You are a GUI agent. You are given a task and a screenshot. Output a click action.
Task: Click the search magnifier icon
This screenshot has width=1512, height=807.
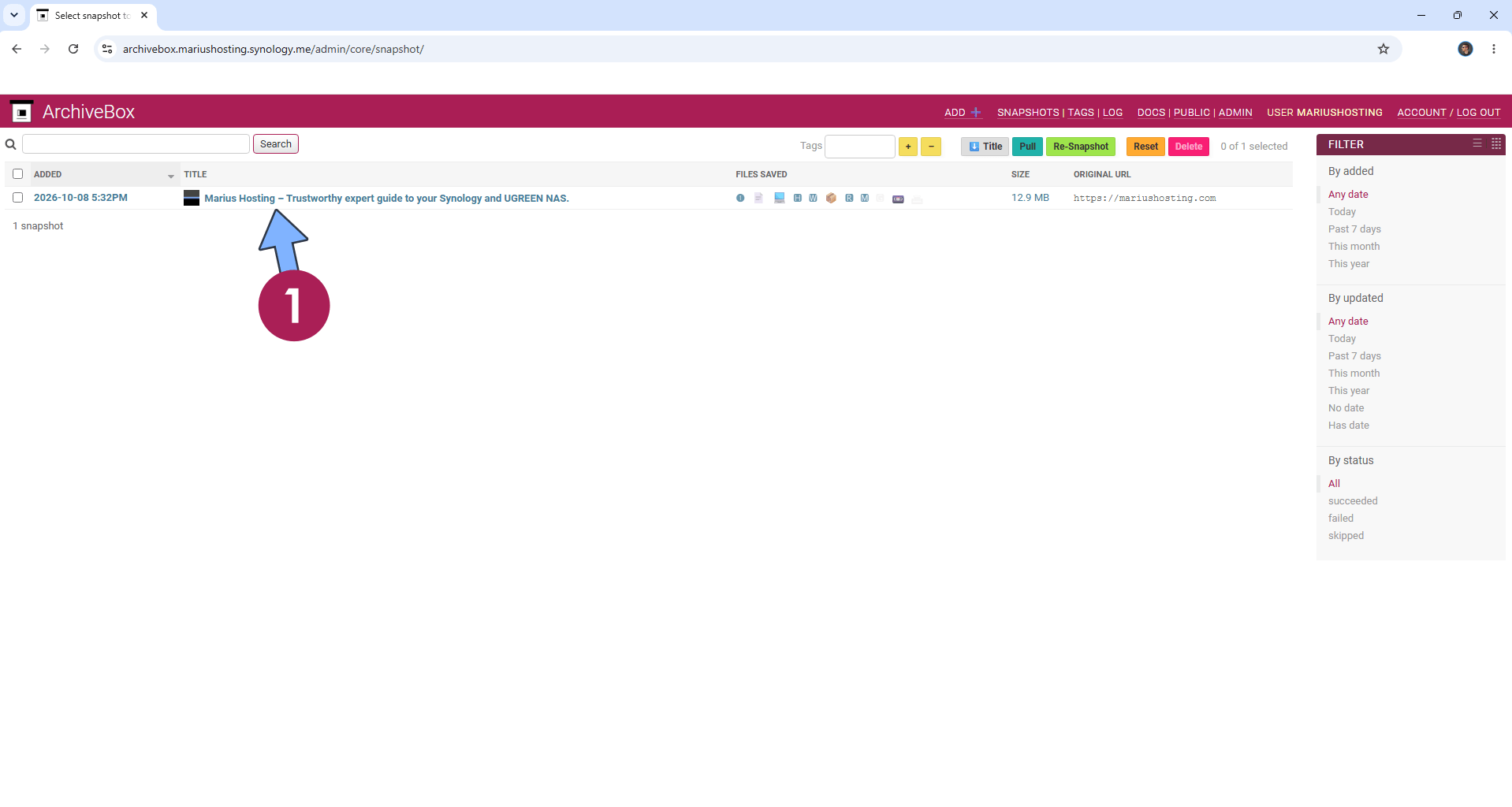coord(11,145)
